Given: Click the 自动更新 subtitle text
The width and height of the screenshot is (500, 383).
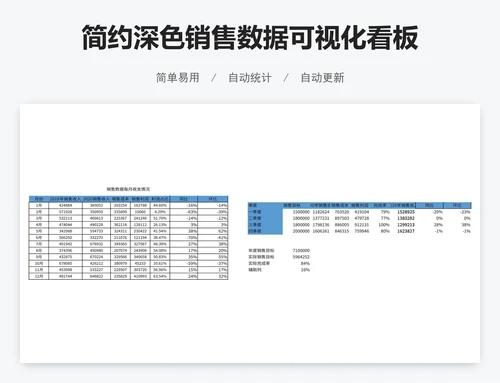Looking at the screenshot, I should point(322,78).
